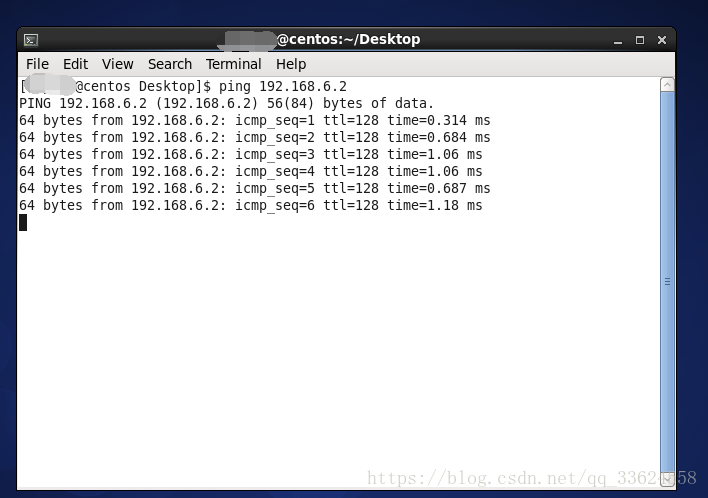This screenshot has width=708, height=498.
Task: Click the icmp_seq=3 reply line
Action: [x=251, y=154]
